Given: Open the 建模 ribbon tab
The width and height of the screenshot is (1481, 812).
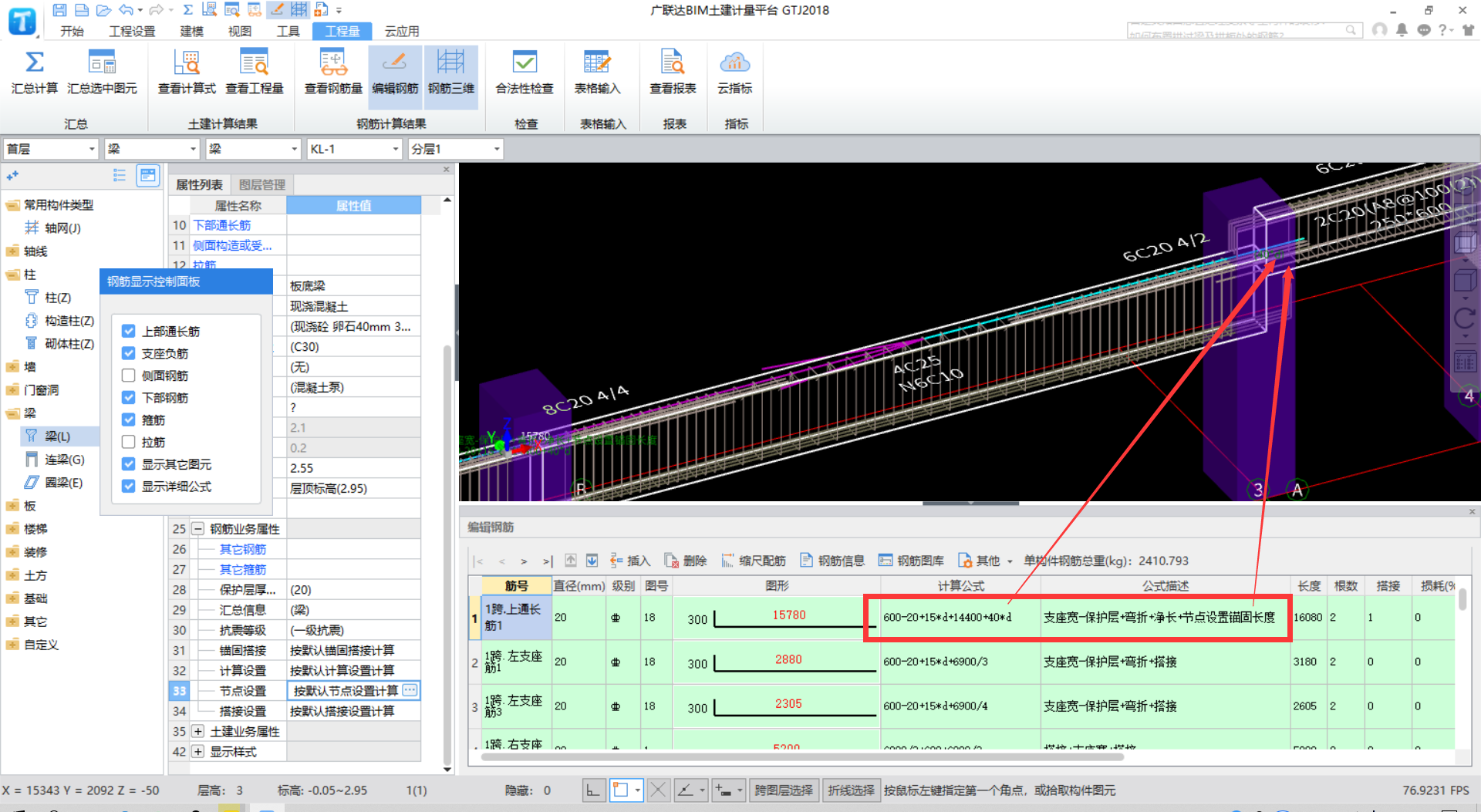Looking at the screenshot, I should (192, 31).
